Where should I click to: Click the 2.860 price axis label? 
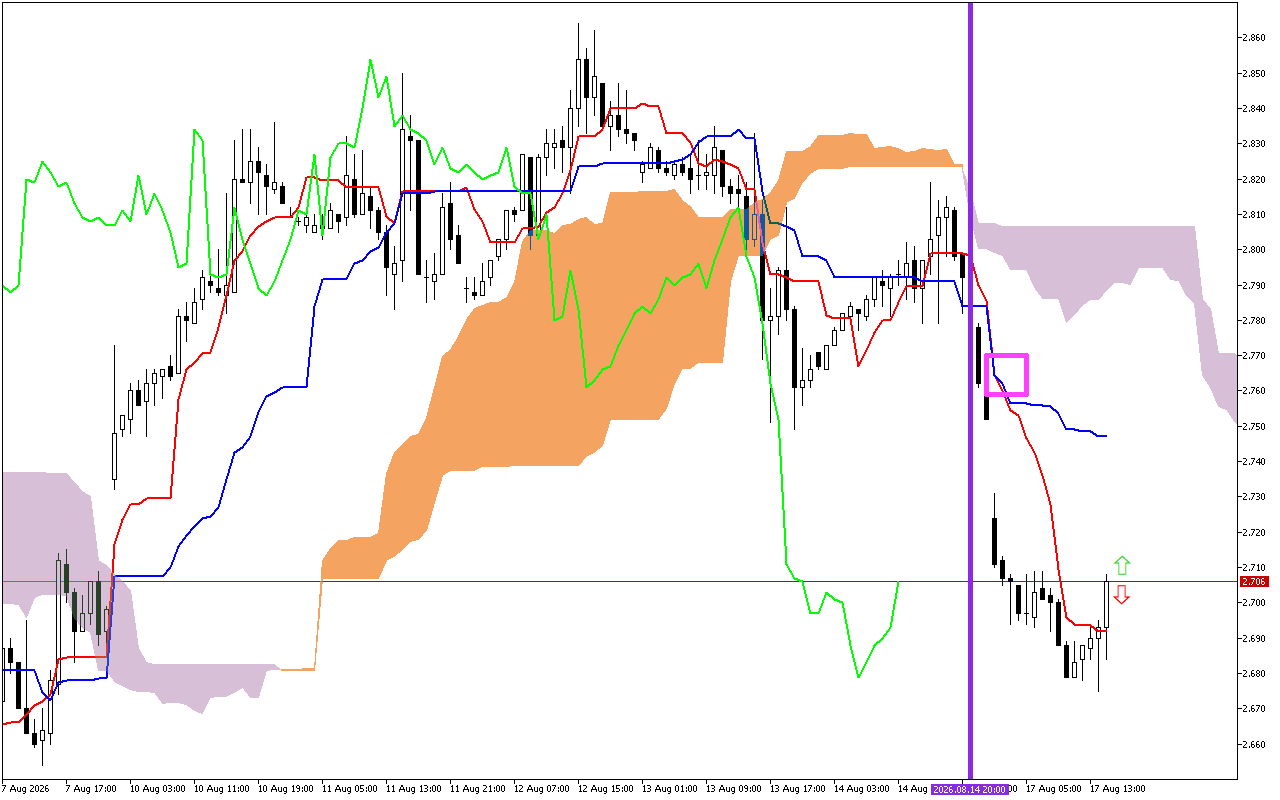pos(1253,38)
